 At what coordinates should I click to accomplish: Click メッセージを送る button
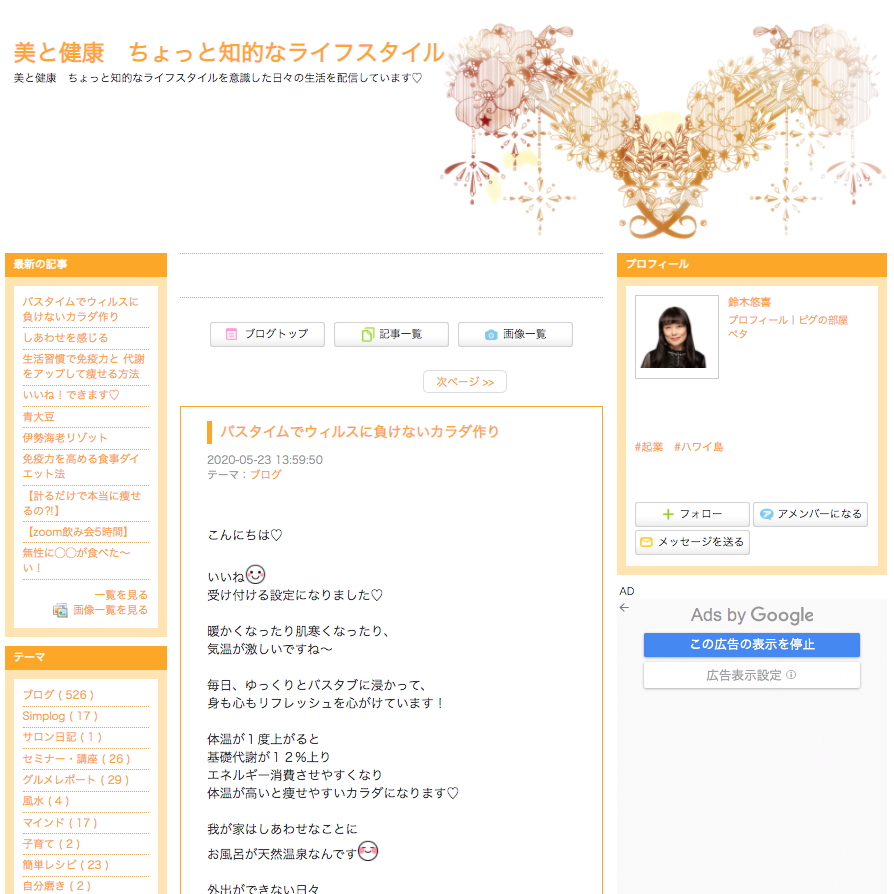point(692,542)
